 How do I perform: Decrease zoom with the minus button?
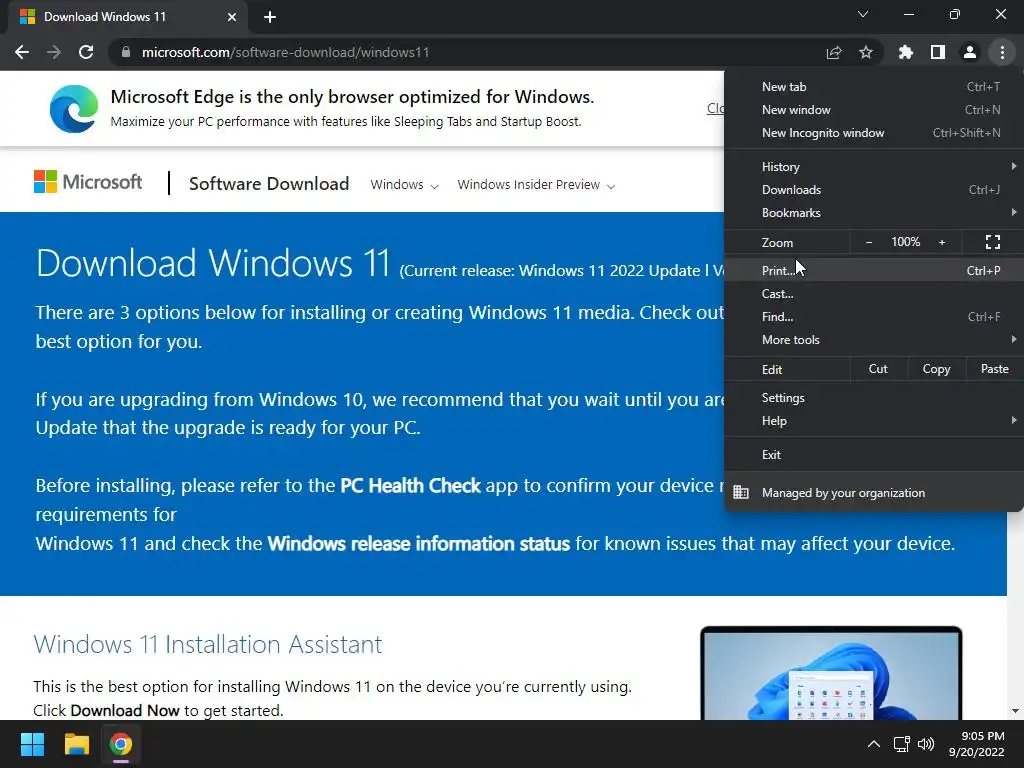click(869, 242)
